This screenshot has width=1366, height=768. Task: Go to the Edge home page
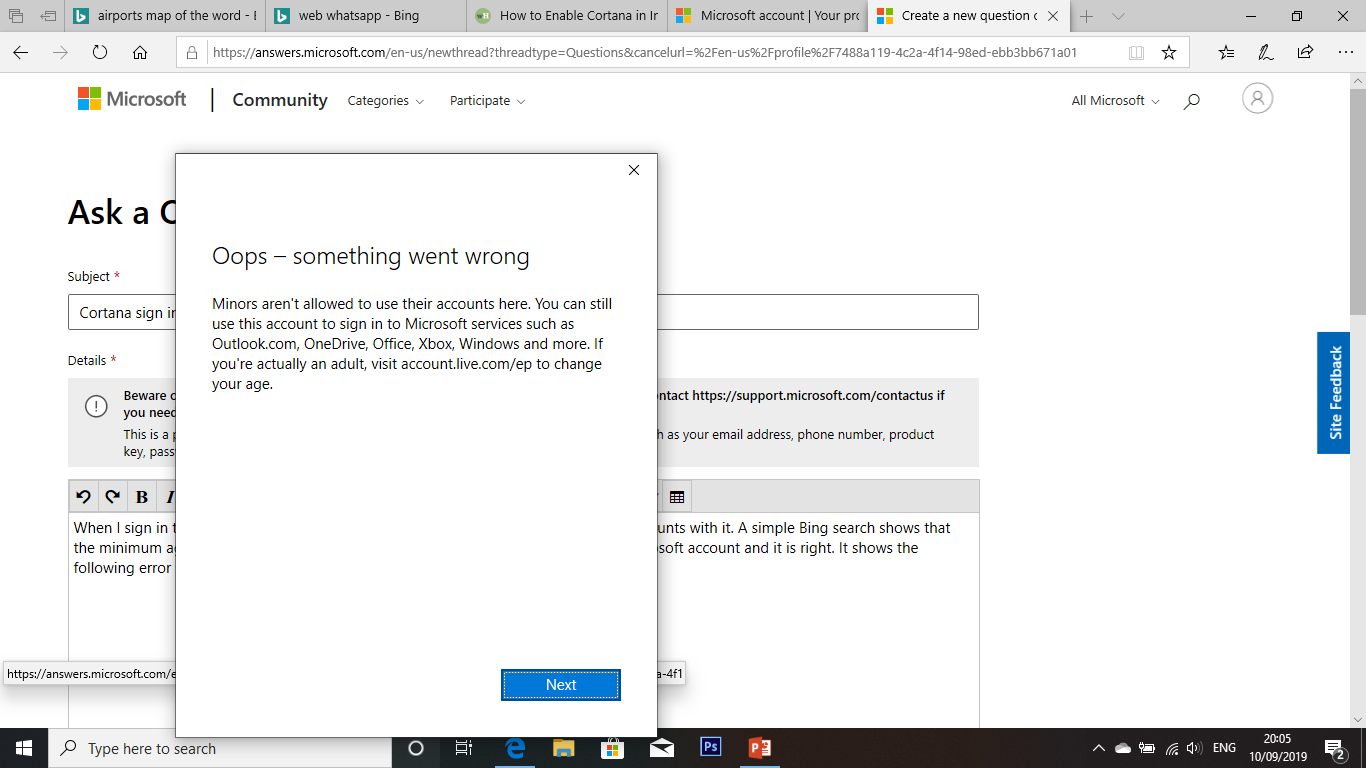[140, 53]
